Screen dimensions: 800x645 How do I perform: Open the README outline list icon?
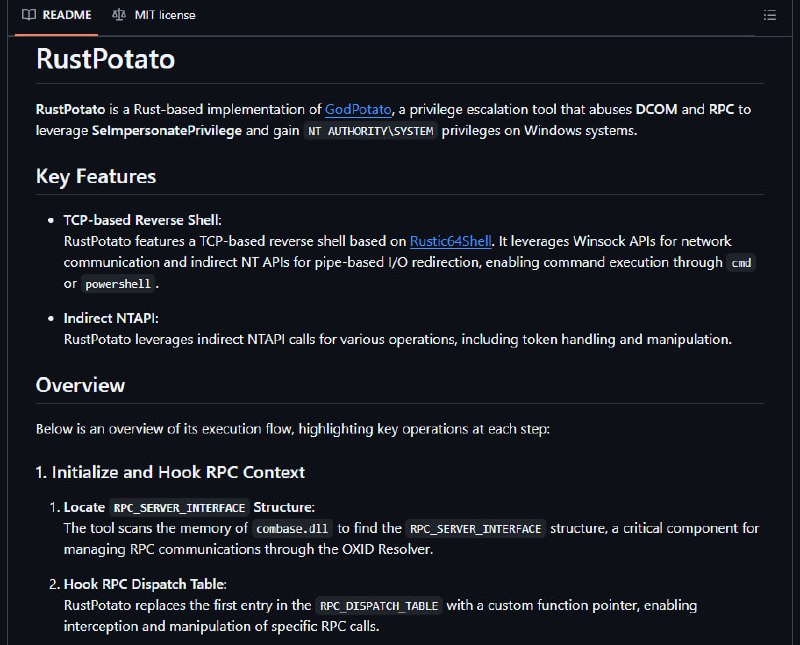[769, 15]
